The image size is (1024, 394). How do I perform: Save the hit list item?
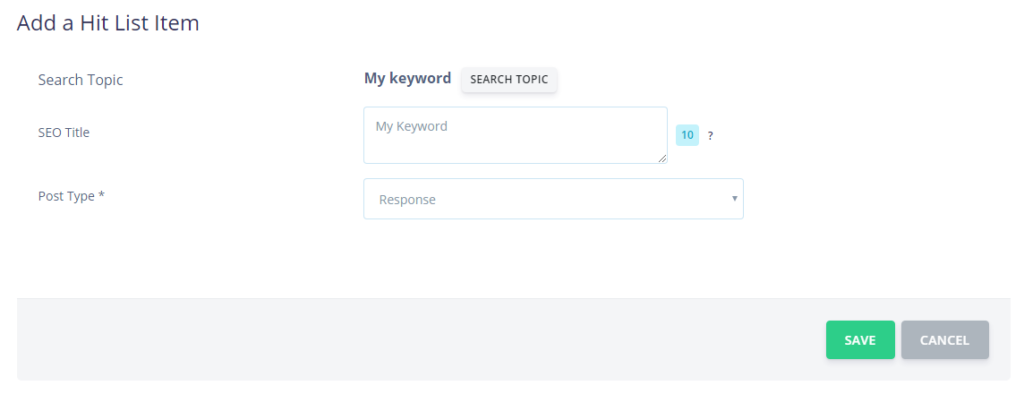(x=860, y=340)
